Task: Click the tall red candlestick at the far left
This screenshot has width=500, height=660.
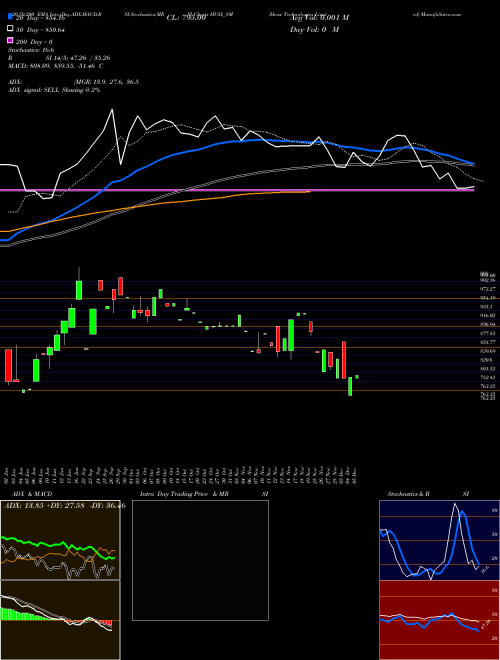Action: [x=8, y=365]
